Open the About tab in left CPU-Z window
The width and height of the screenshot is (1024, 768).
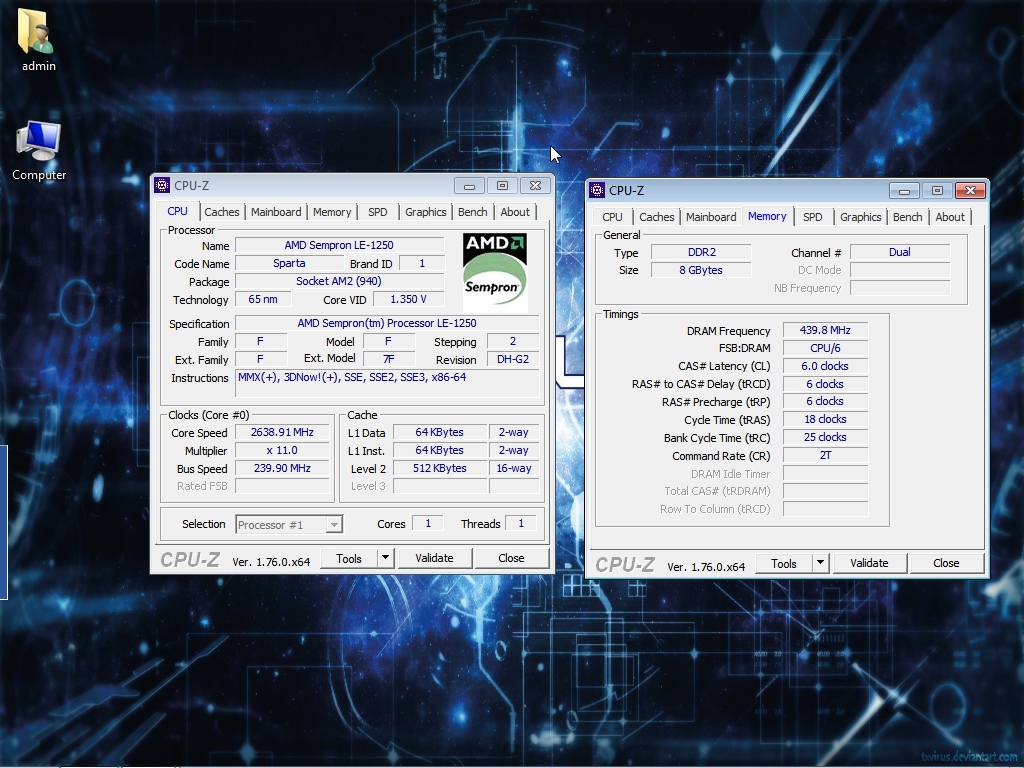(515, 212)
